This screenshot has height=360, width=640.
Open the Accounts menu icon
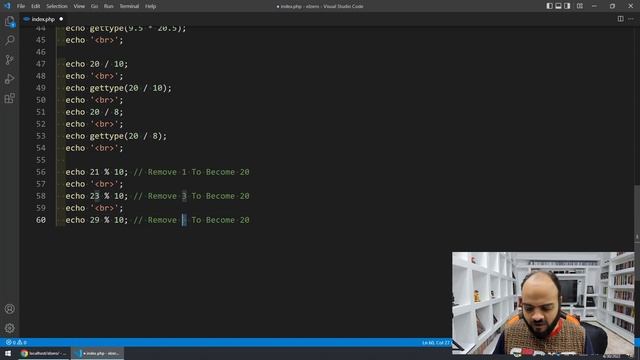click(9, 309)
